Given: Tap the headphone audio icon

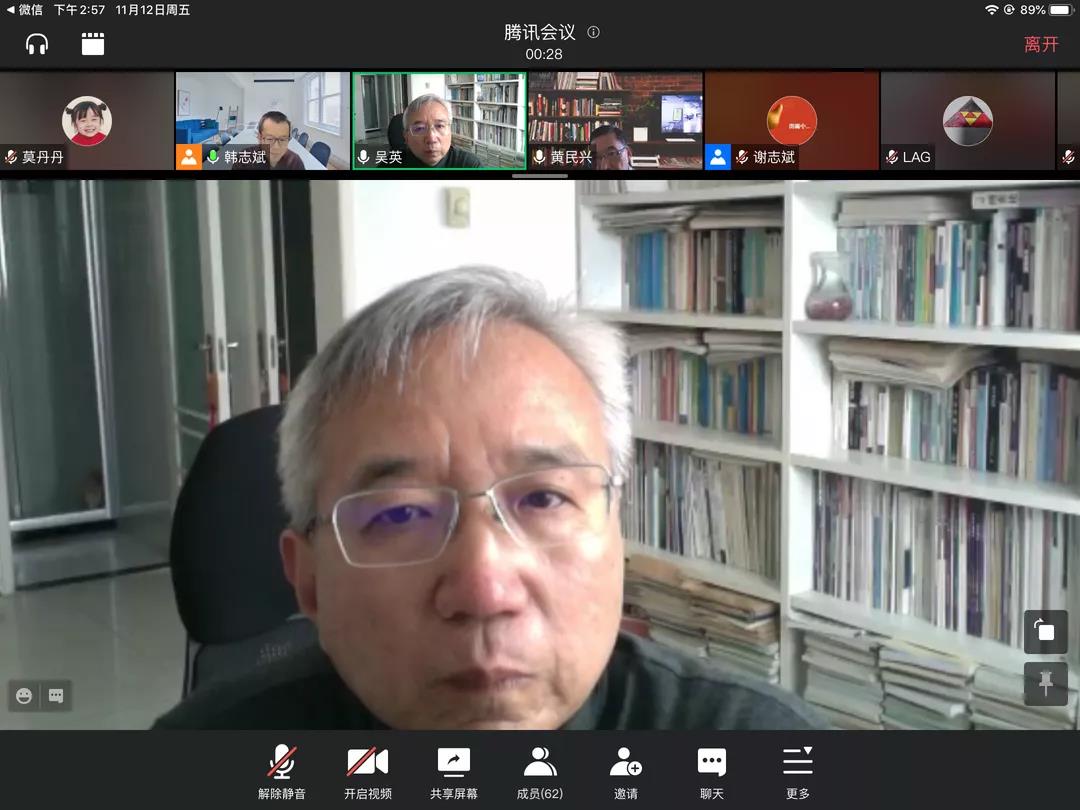Looking at the screenshot, I should pos(37,44).
